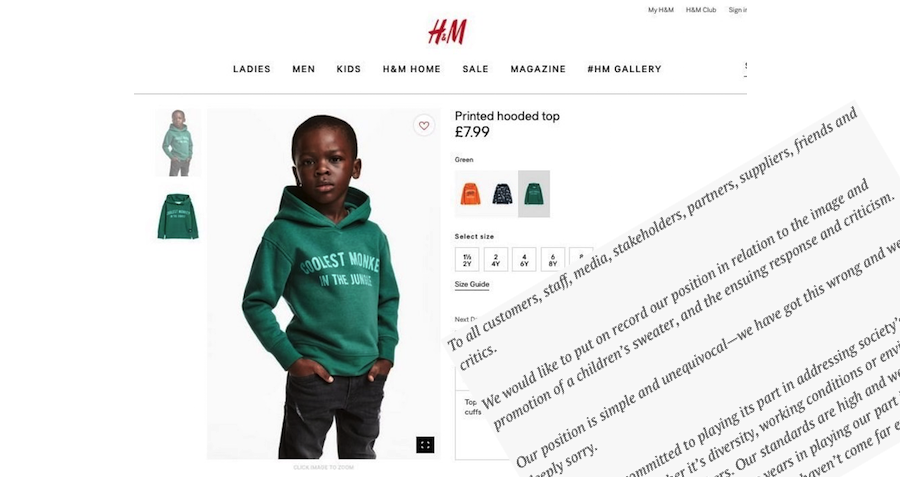Open the MEN menu
Viewport: 900px width, 477px height.
(x=304, y=69)
